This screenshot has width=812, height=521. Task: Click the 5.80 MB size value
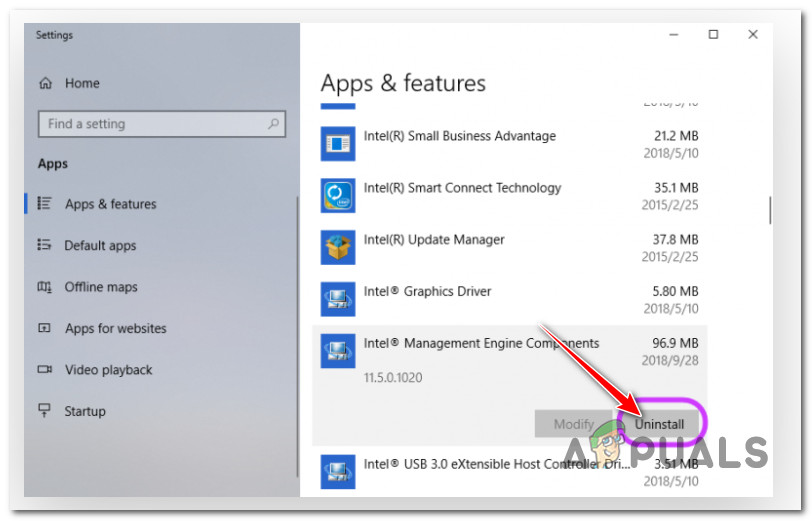[x=675, y=291]
